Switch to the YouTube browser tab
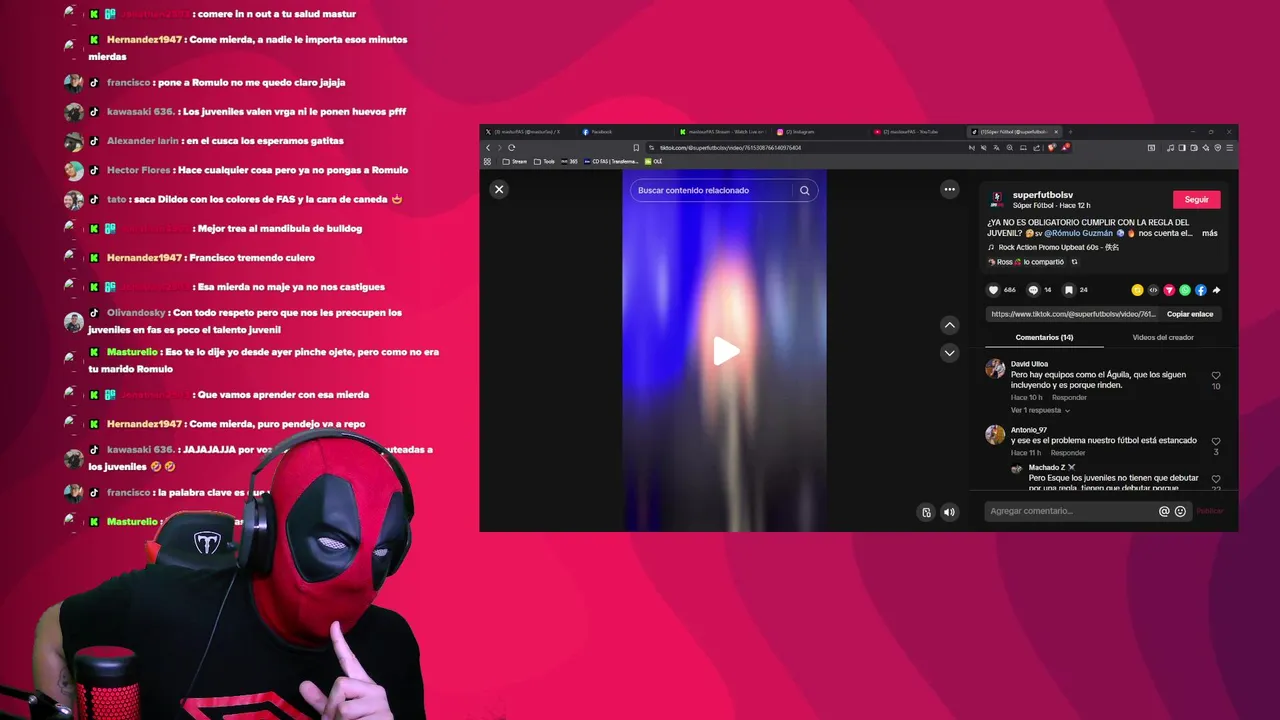The width and height of the screenshot is (1280, 720). click(917, 131)
